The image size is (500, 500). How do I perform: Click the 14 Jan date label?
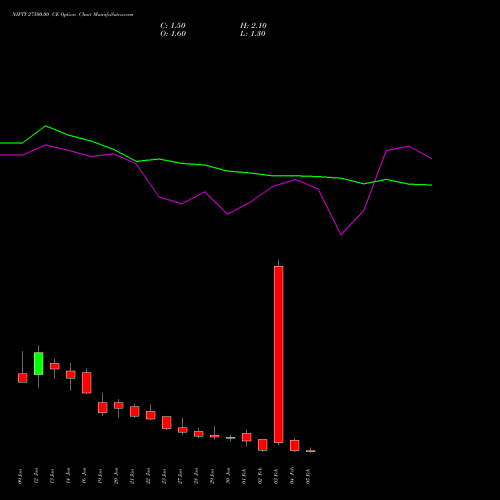69,476
